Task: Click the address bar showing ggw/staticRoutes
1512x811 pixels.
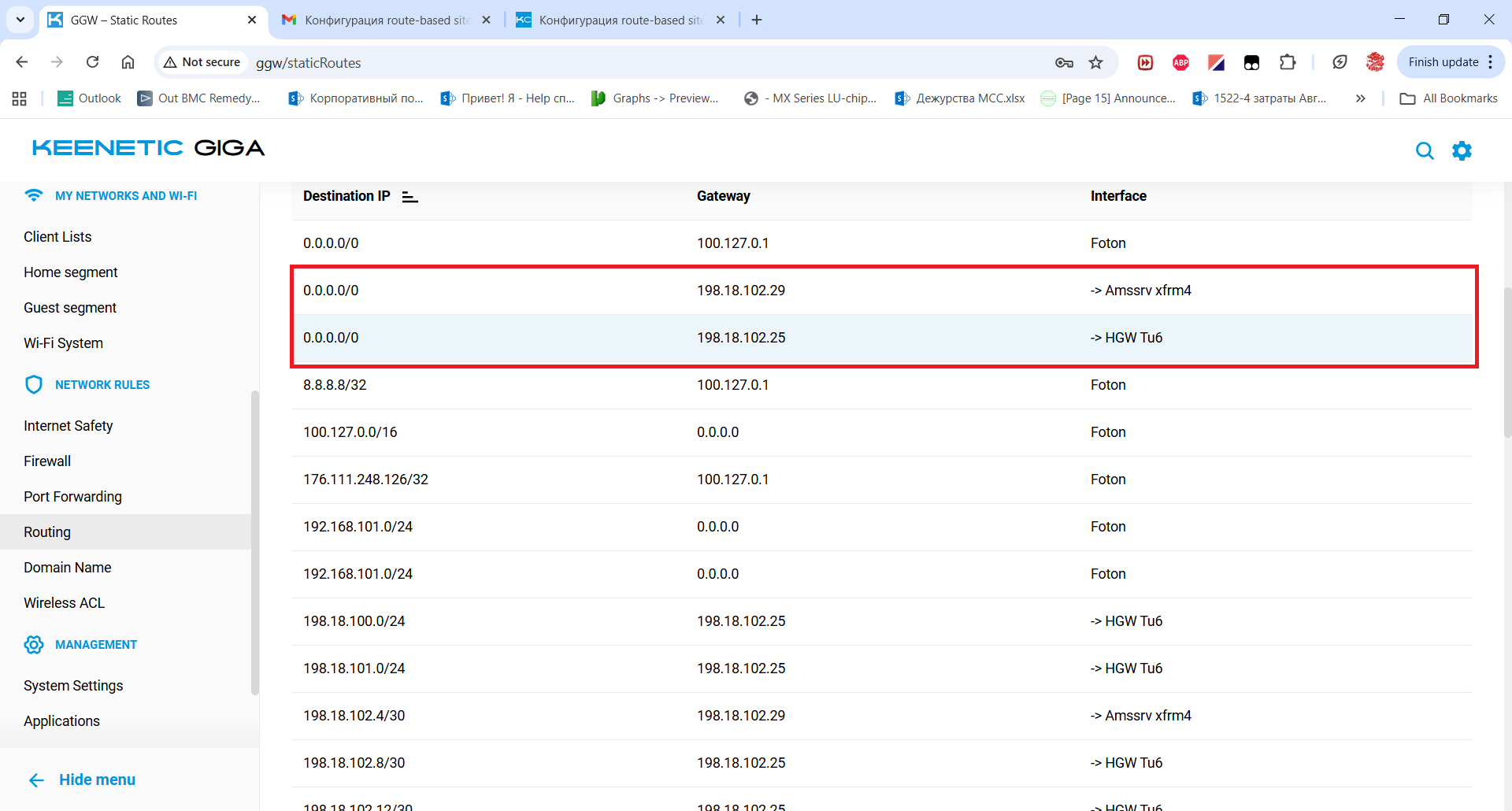Action: 630,62
